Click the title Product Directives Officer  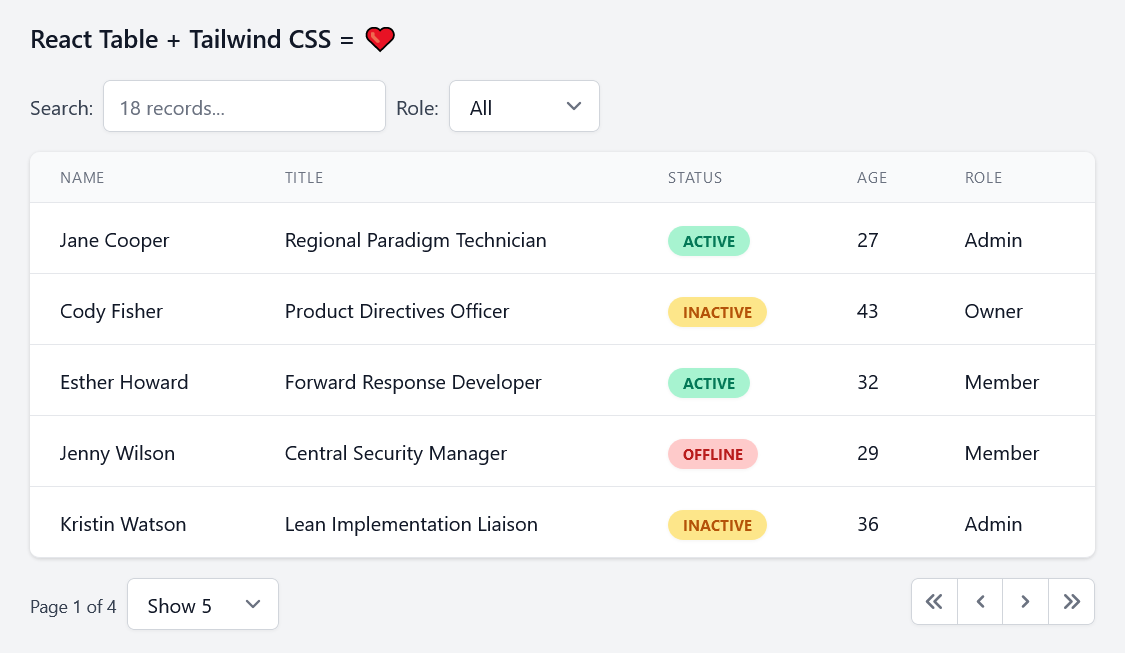click(x=397, y=311)
